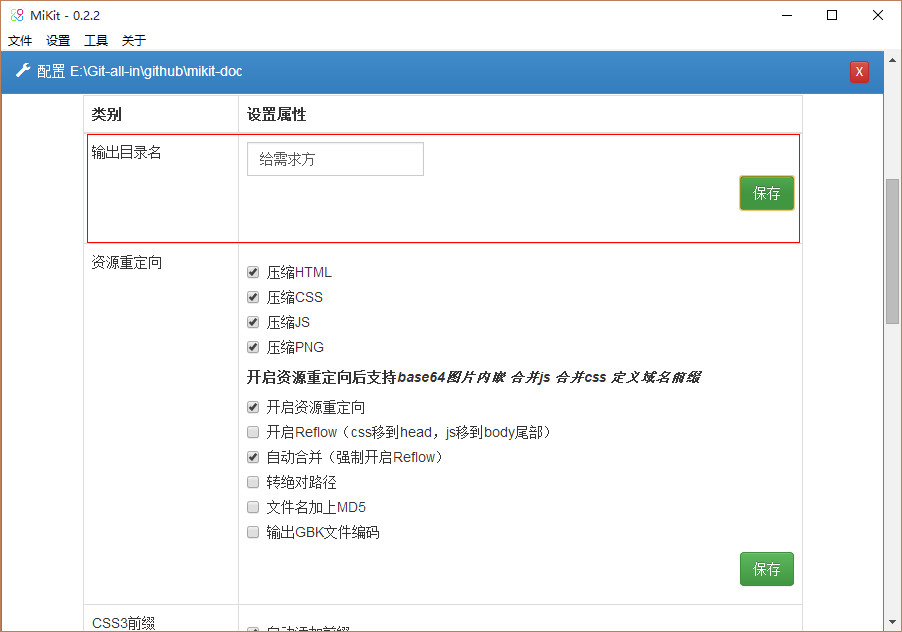Click the MiKit app logo icon
Viewport: 902px width, 632px height.
(x=17, y=15)
